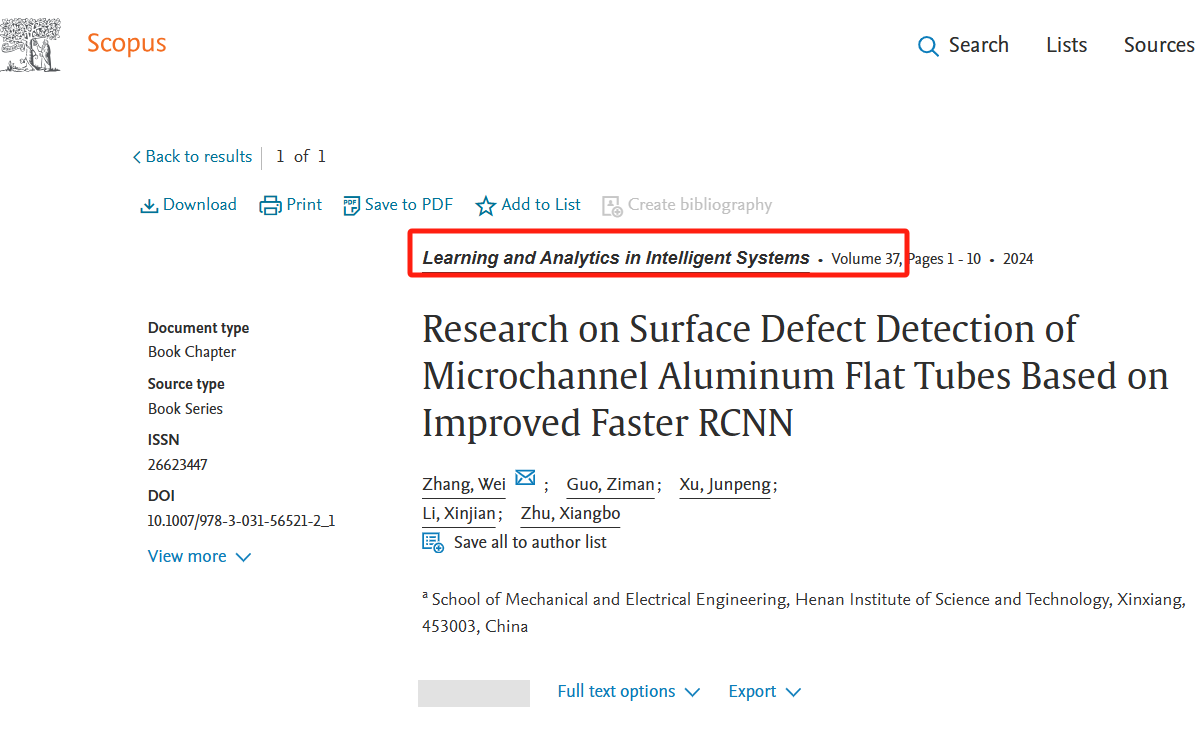This screenshot has height=733, width=1198.
Task: Open the Full text options dropdown
Action: click(x=628, y=692)
